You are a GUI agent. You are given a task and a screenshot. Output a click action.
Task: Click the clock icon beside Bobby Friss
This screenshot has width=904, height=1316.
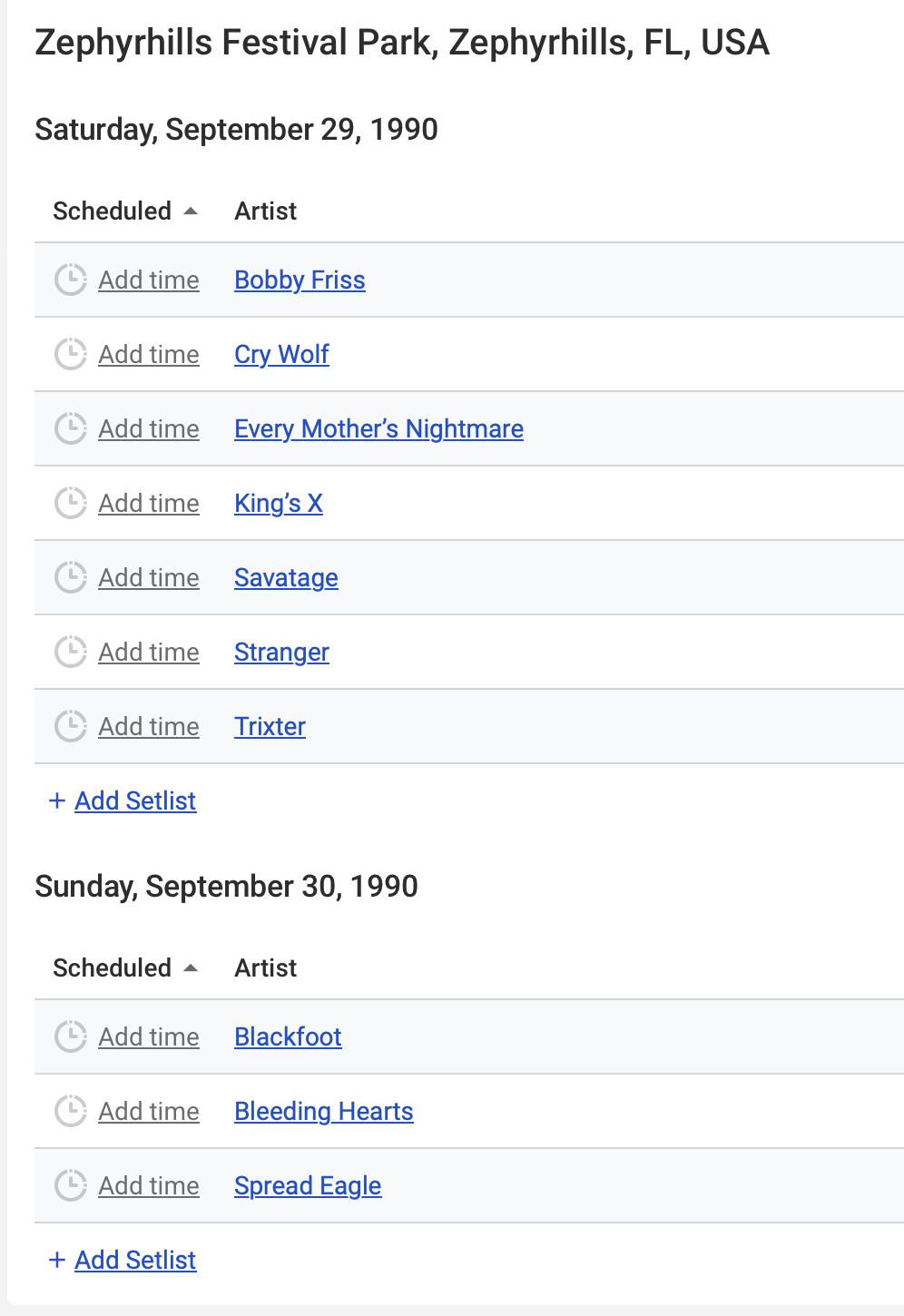click(x=71, y=280)
